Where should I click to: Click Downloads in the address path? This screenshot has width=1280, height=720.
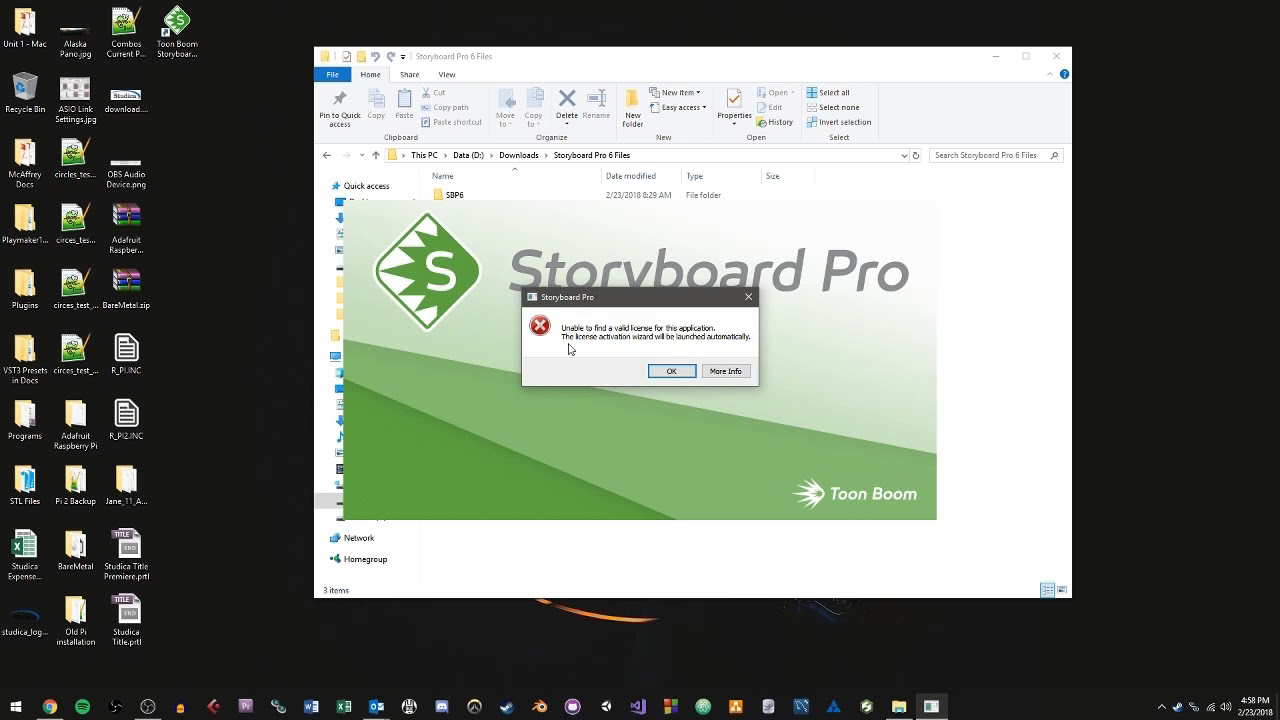click(x=519, y=156)
